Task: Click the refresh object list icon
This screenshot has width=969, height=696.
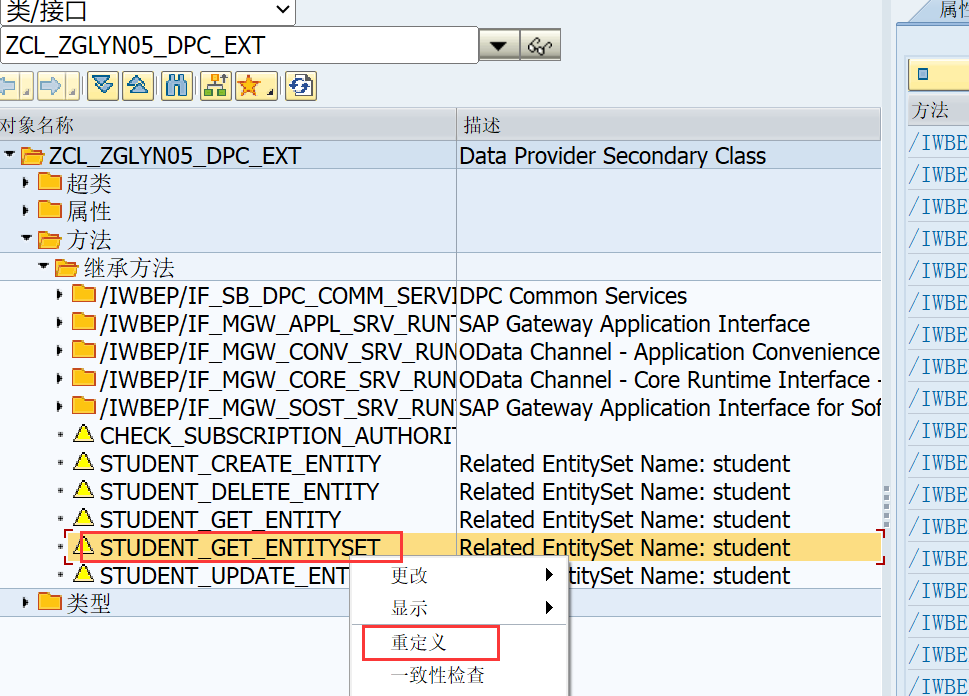Action: [x=301, y=86]
